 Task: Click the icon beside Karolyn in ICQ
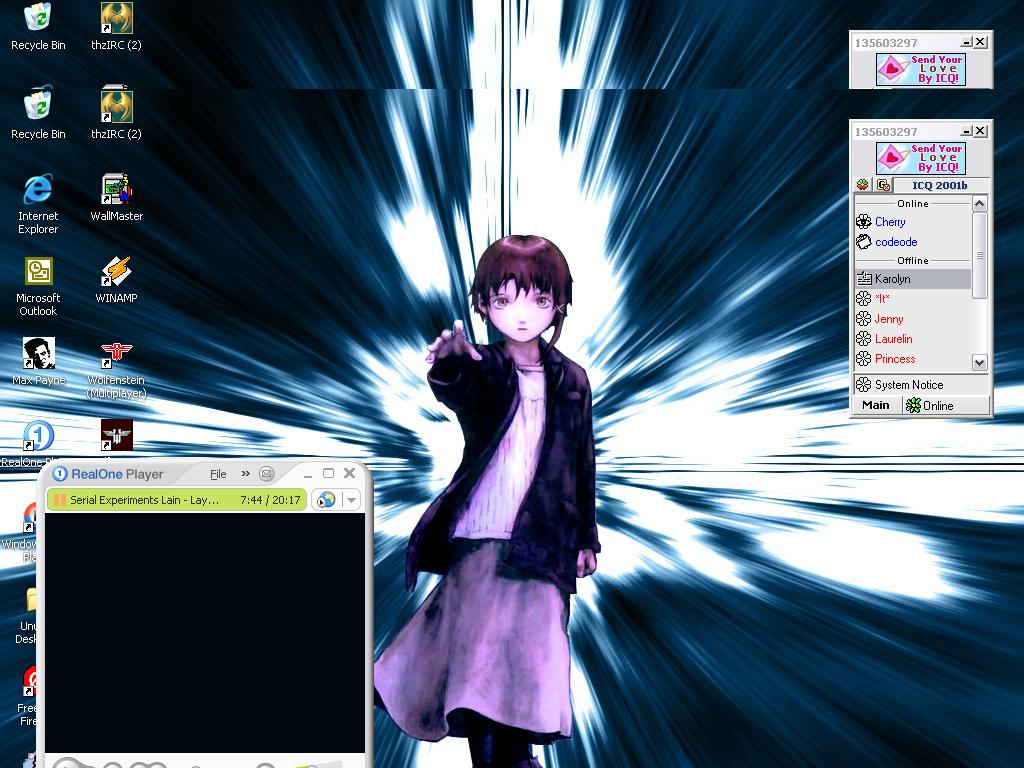863,279
